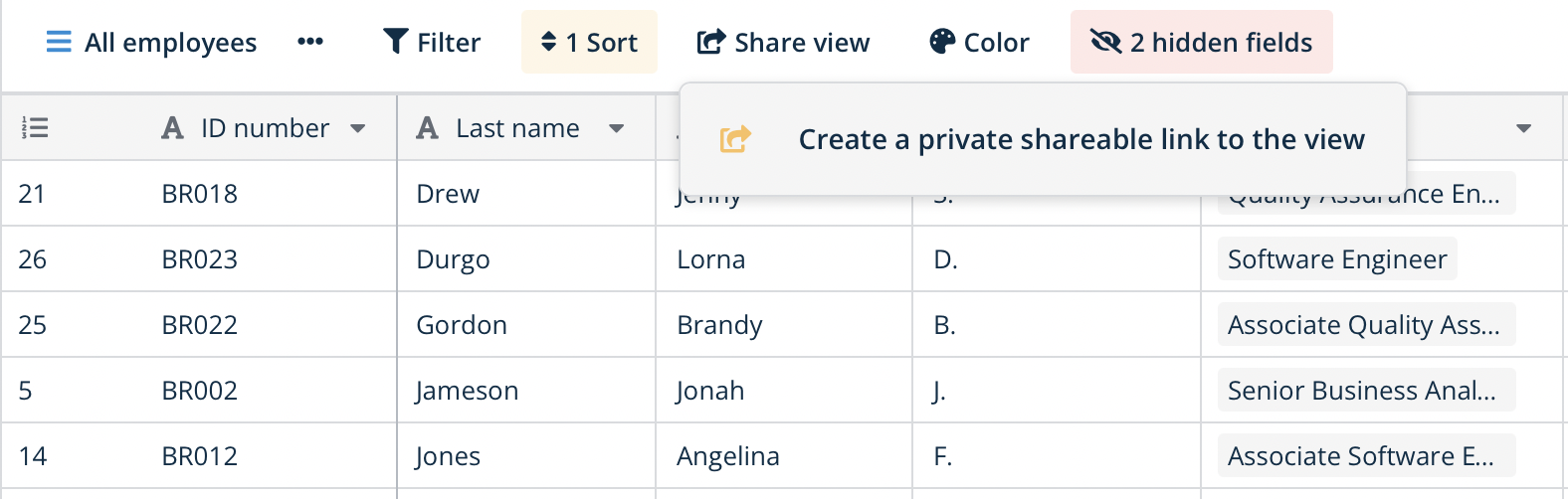The image size is (1568, 499).
Task: Open the 1 Sort control
Action: pos(589,42)
